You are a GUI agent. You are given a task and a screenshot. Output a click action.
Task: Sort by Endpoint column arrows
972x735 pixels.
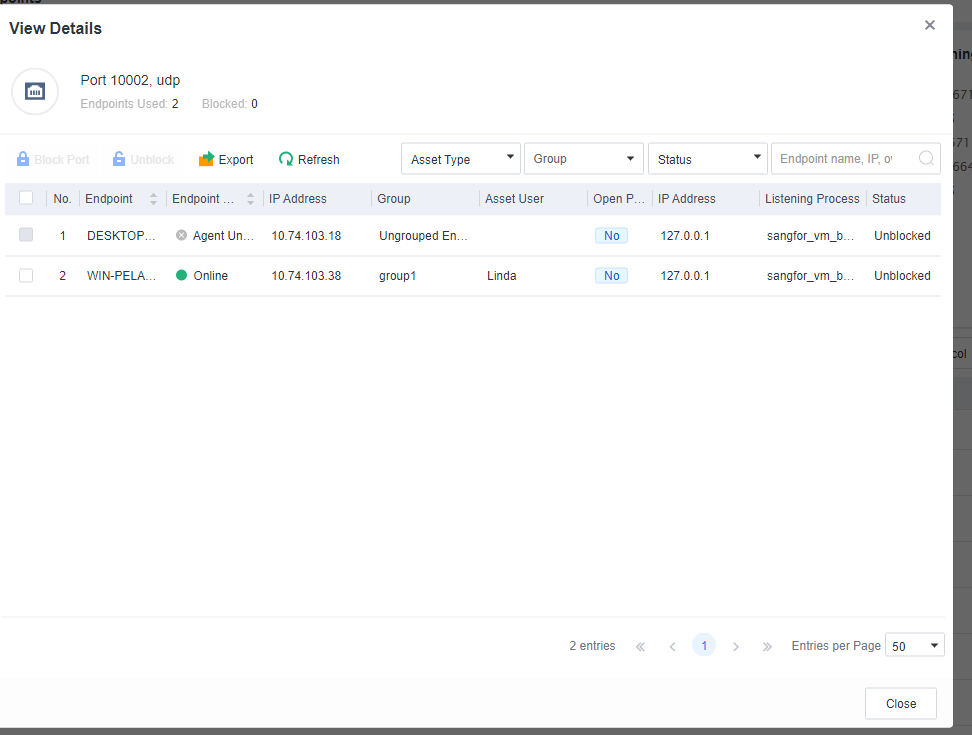tap(153, 199)
